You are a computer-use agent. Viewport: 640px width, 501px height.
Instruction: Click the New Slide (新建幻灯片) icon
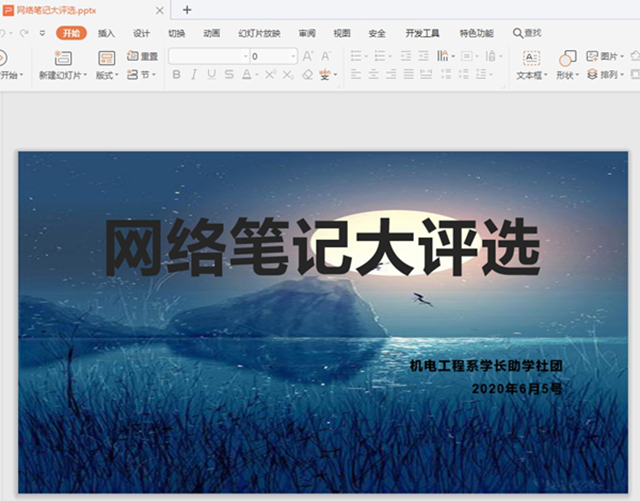[x=62, y=58]
